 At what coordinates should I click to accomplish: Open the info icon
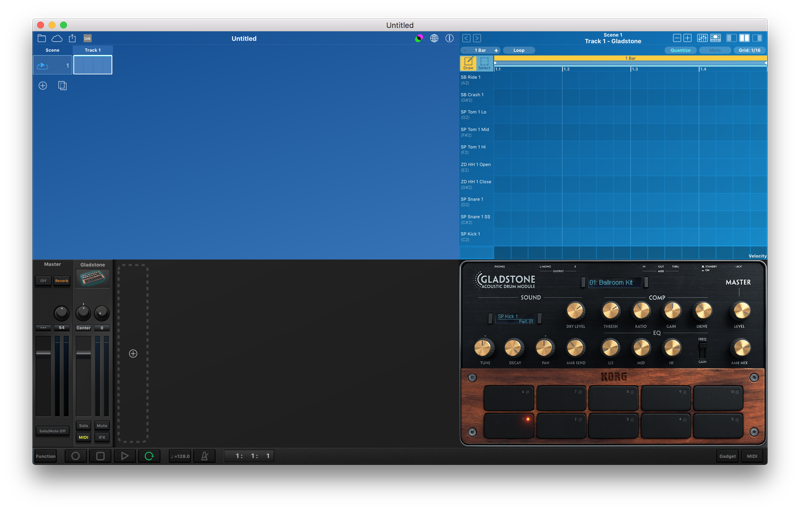[x=449, y=38]
